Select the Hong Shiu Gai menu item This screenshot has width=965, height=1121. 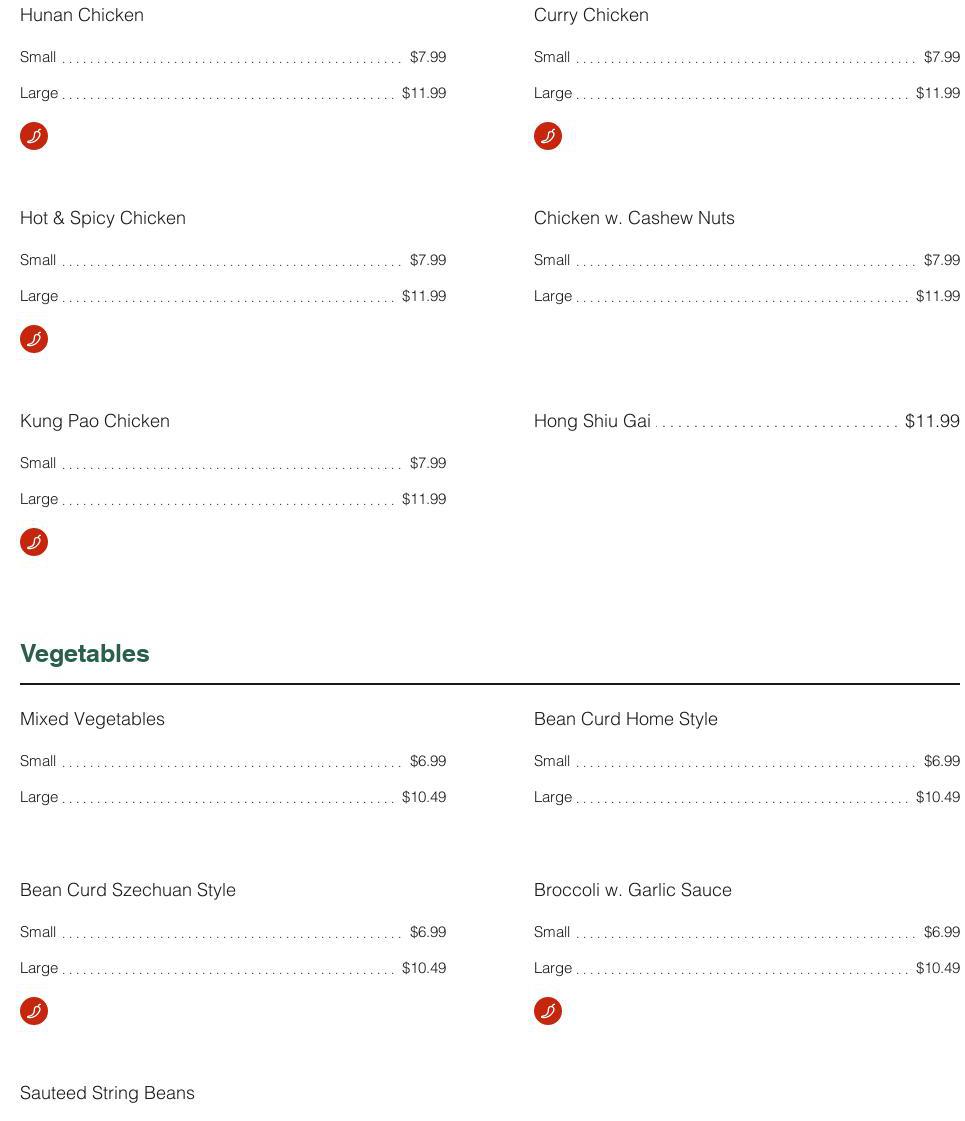[x=592, y=421]
